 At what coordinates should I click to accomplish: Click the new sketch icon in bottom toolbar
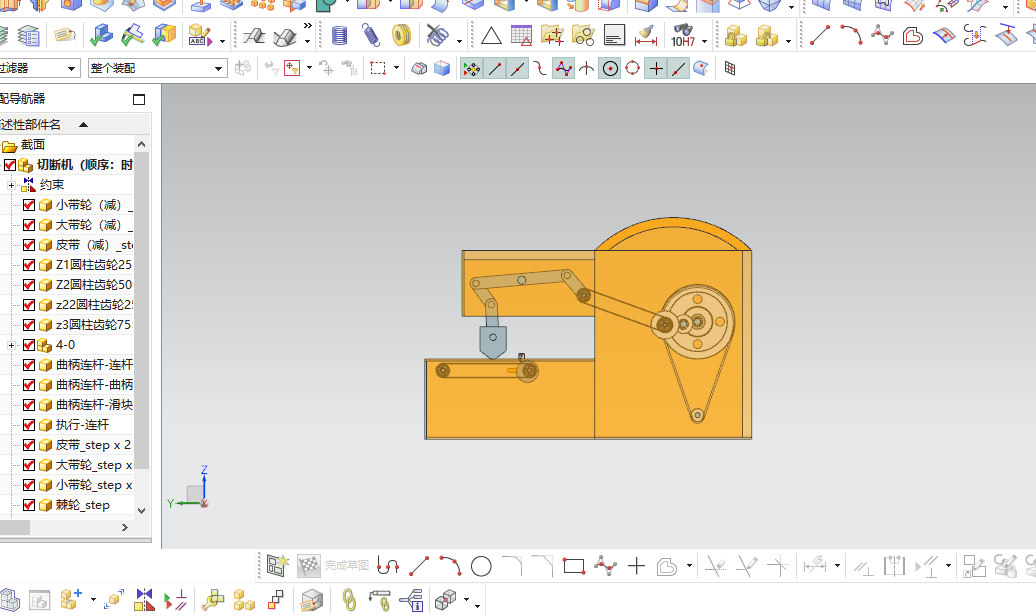pos(278,566)
